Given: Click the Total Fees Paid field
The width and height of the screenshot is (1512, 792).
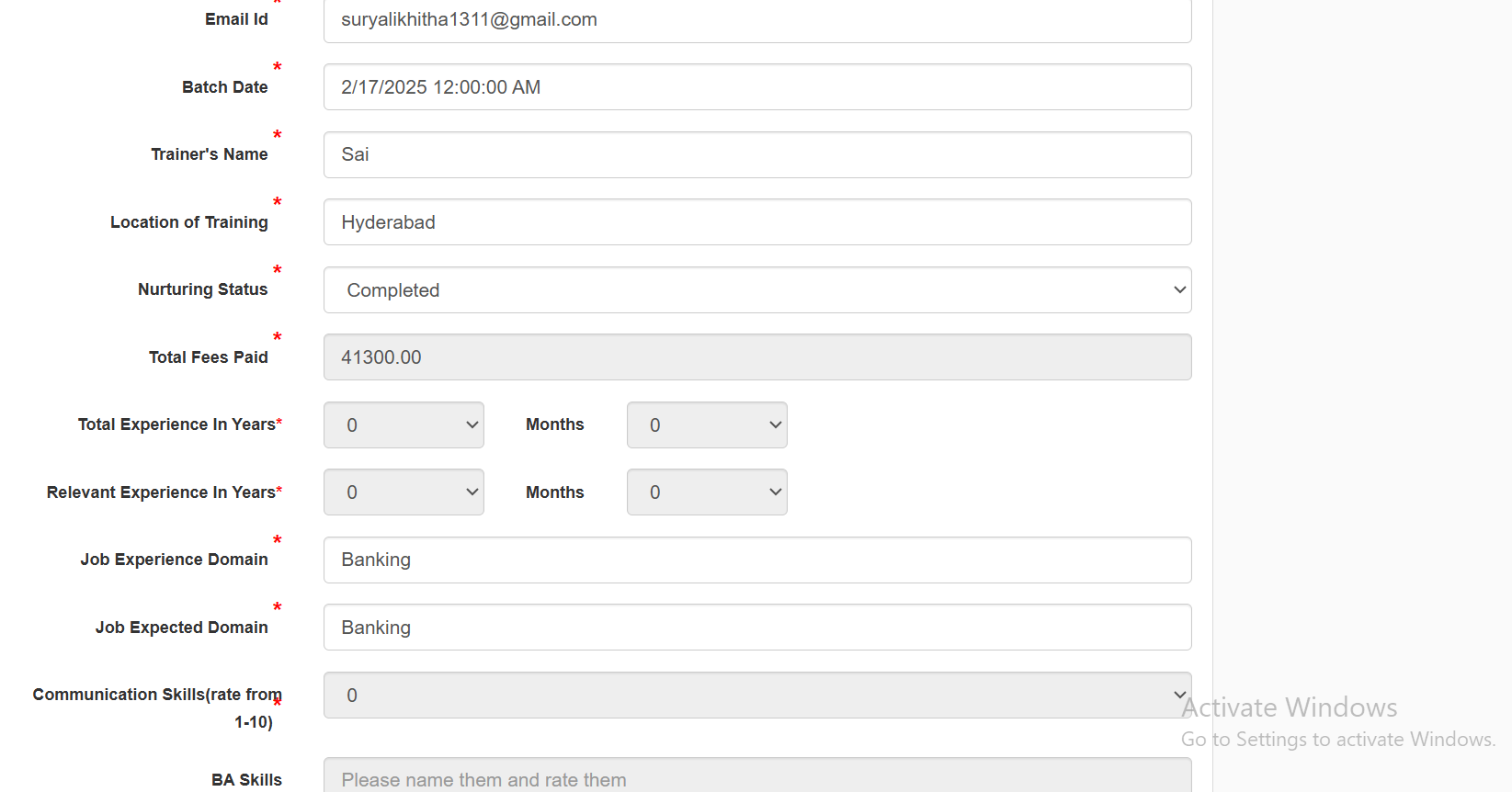Looking at the screenshot, I should (x=756, y=357).
